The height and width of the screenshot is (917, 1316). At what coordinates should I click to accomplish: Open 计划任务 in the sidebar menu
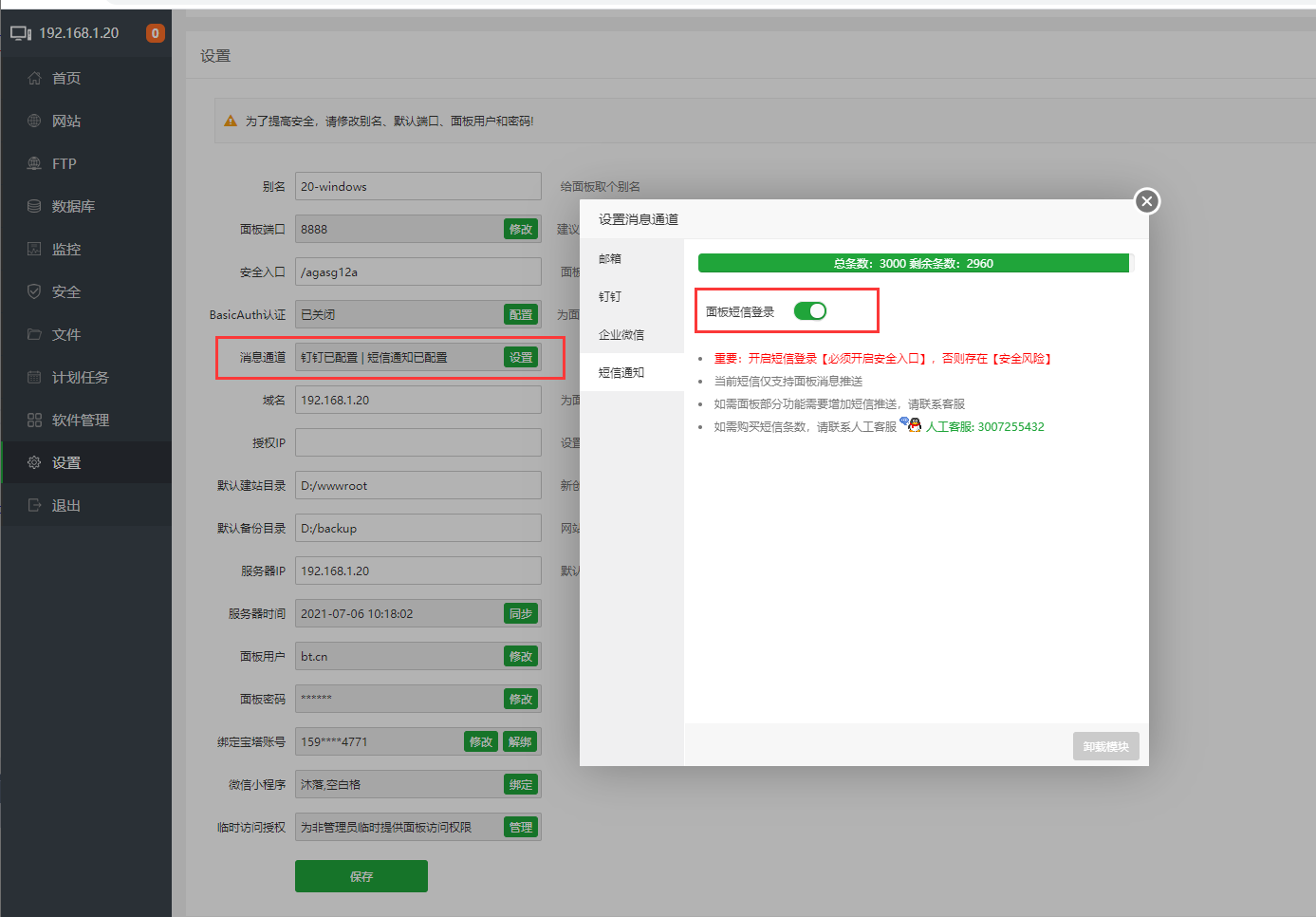(x=86, y=377)
